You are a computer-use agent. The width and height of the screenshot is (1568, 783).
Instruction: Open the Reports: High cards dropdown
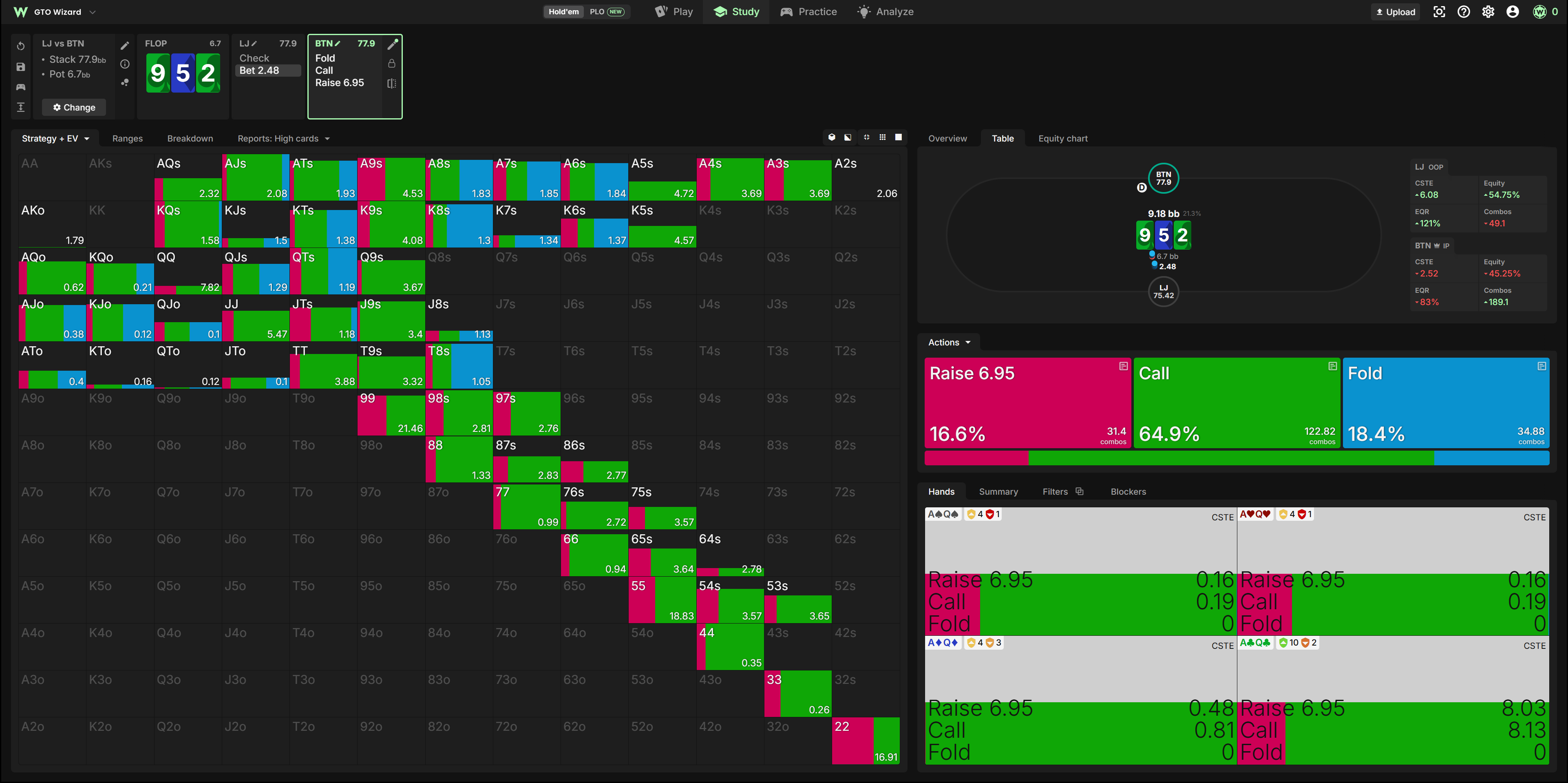(x=284, y=138)
